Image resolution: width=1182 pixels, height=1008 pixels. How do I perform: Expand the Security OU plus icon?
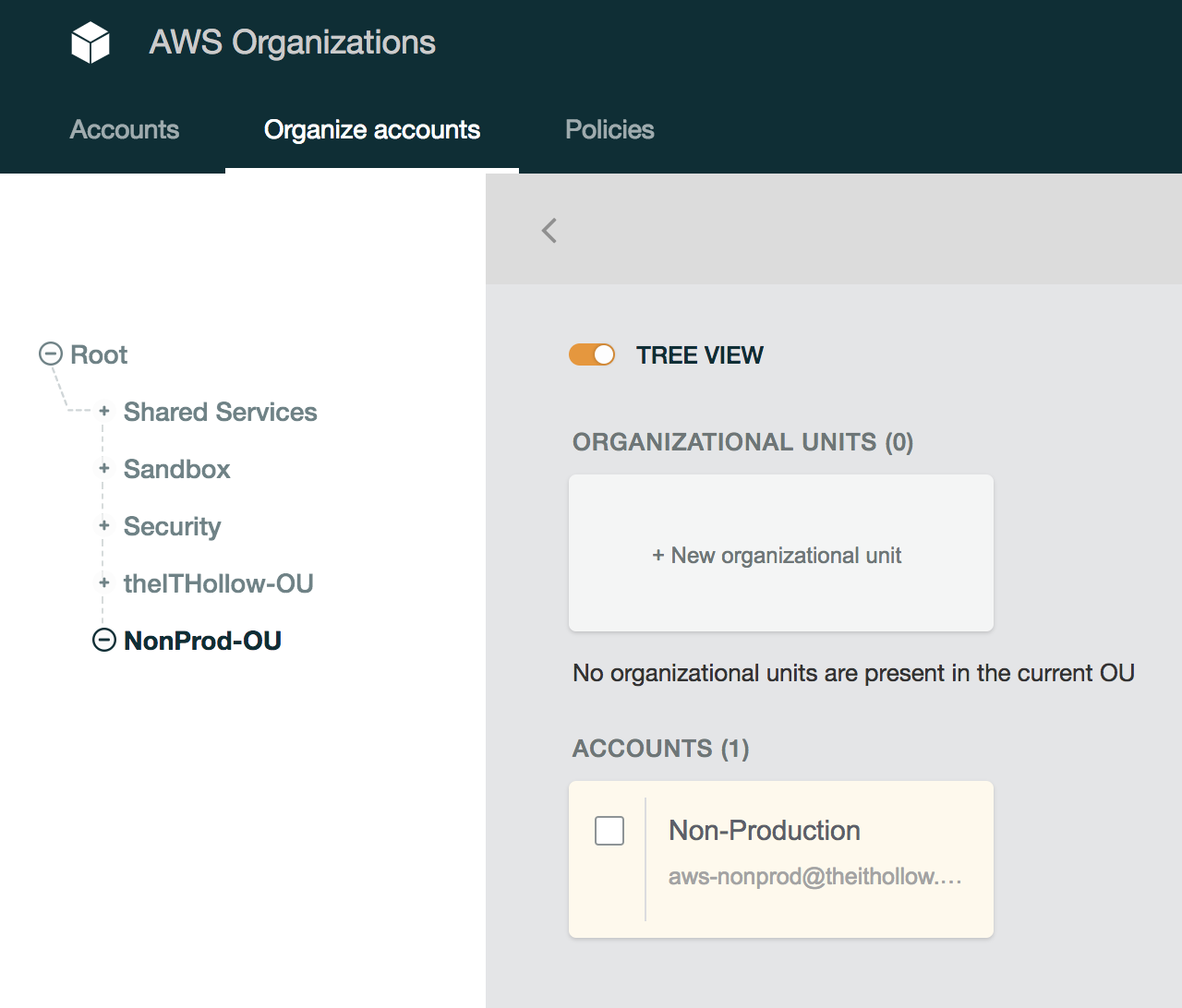[x=104, y=525]
